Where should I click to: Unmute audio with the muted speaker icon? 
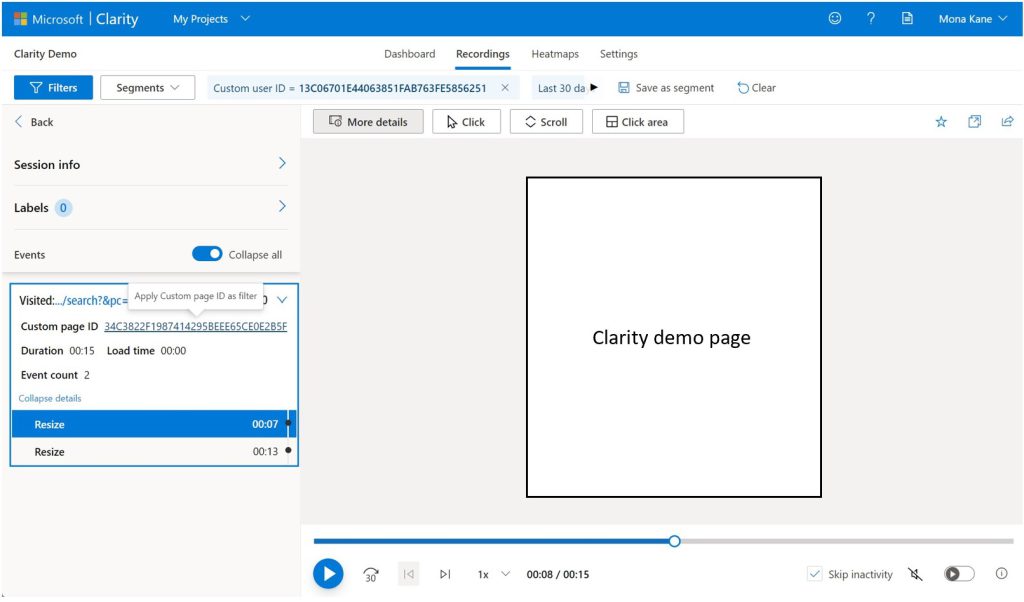pyautogui.click(x=915, y=574)
